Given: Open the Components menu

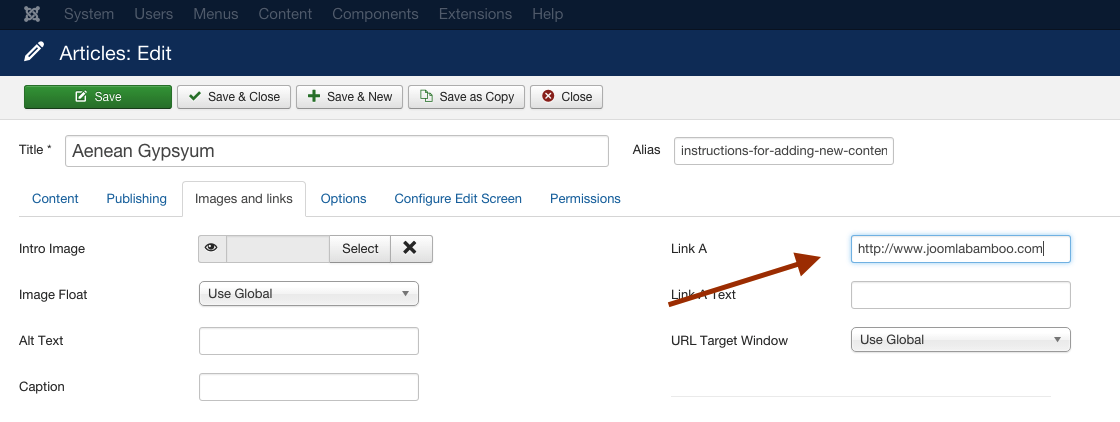Looking at the screenshot, I should 375,14.
